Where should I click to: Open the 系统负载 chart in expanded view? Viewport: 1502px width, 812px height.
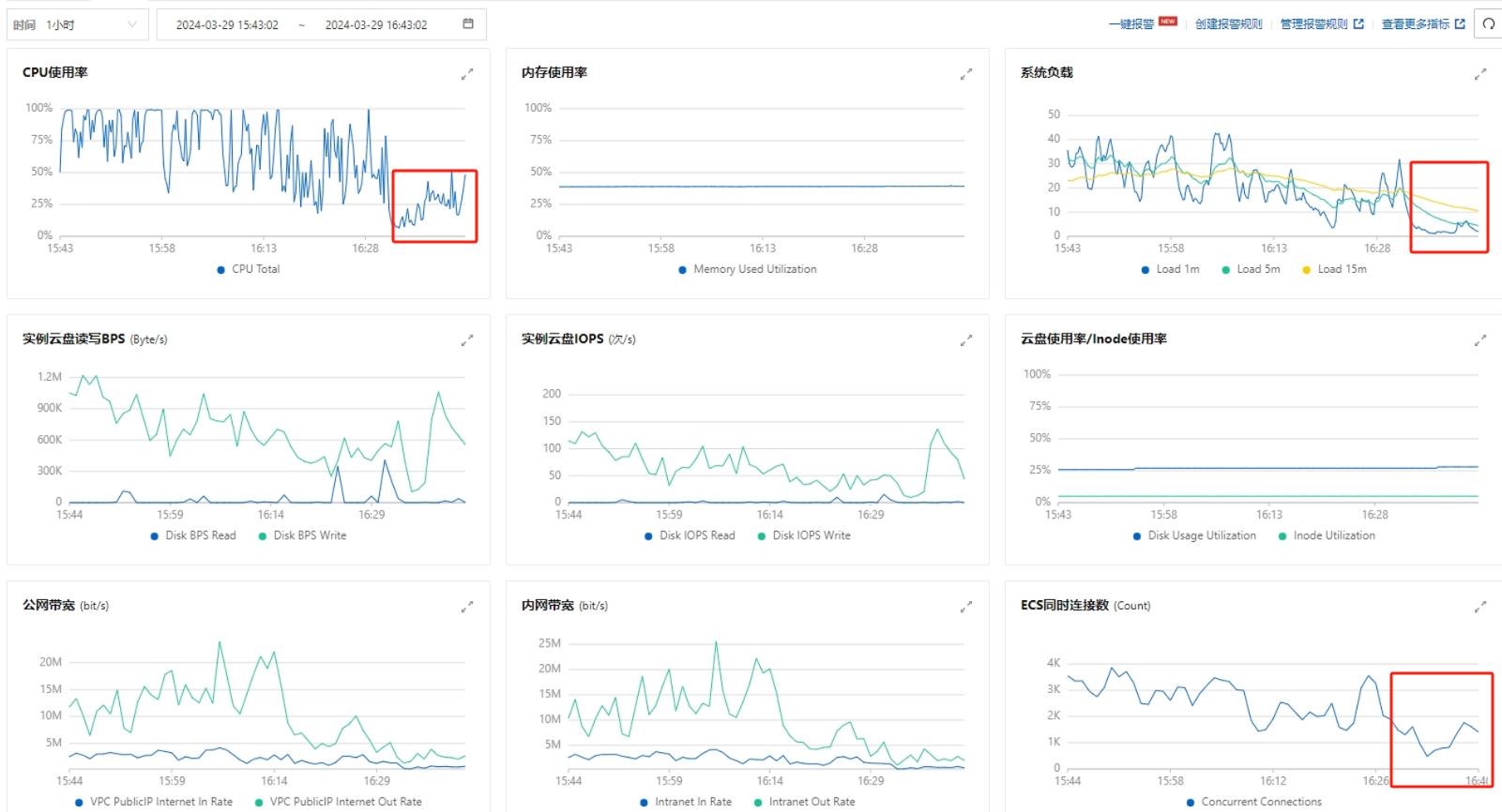[1480, 74]
